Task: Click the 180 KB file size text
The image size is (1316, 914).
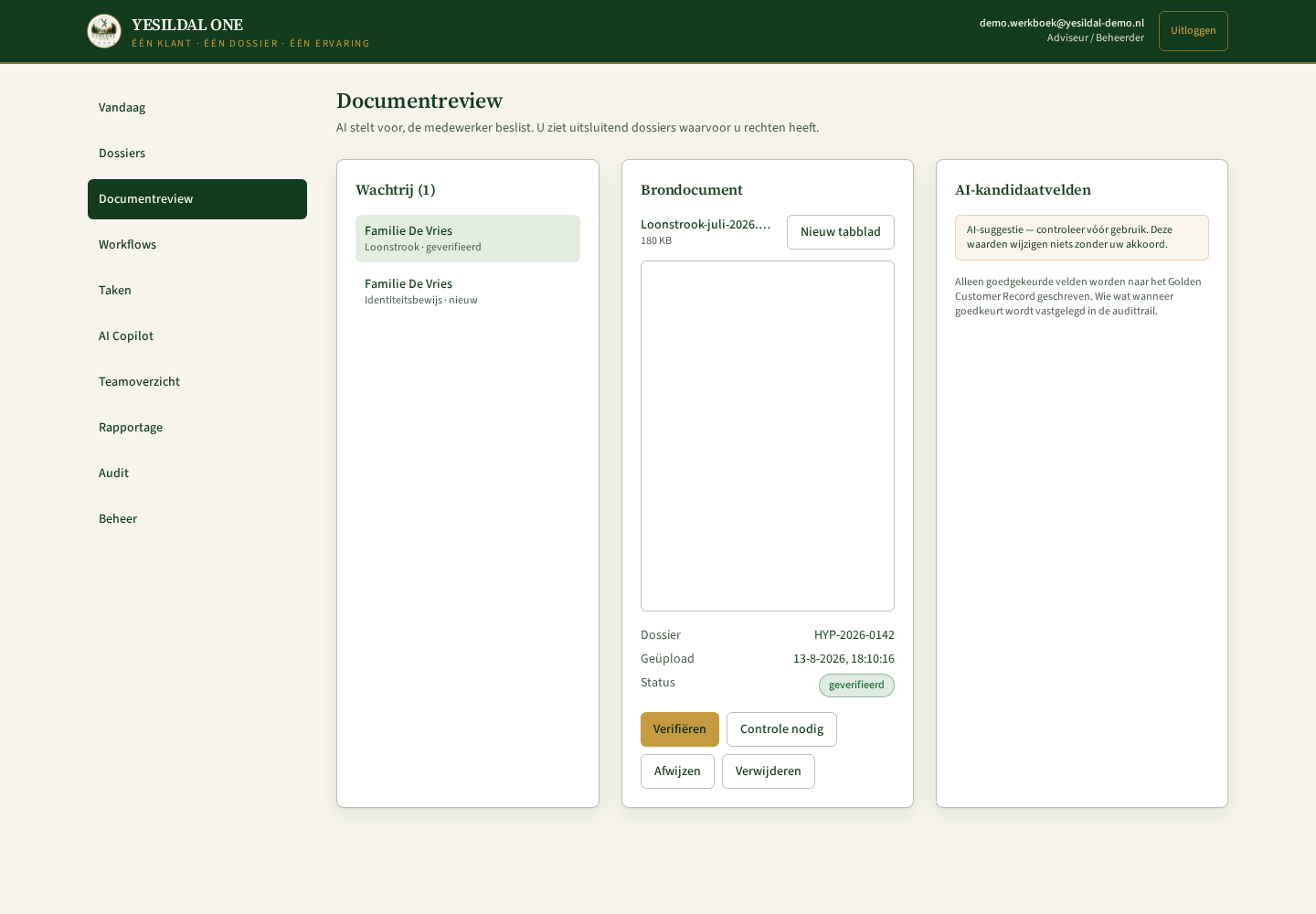Action: click(656, 241)
